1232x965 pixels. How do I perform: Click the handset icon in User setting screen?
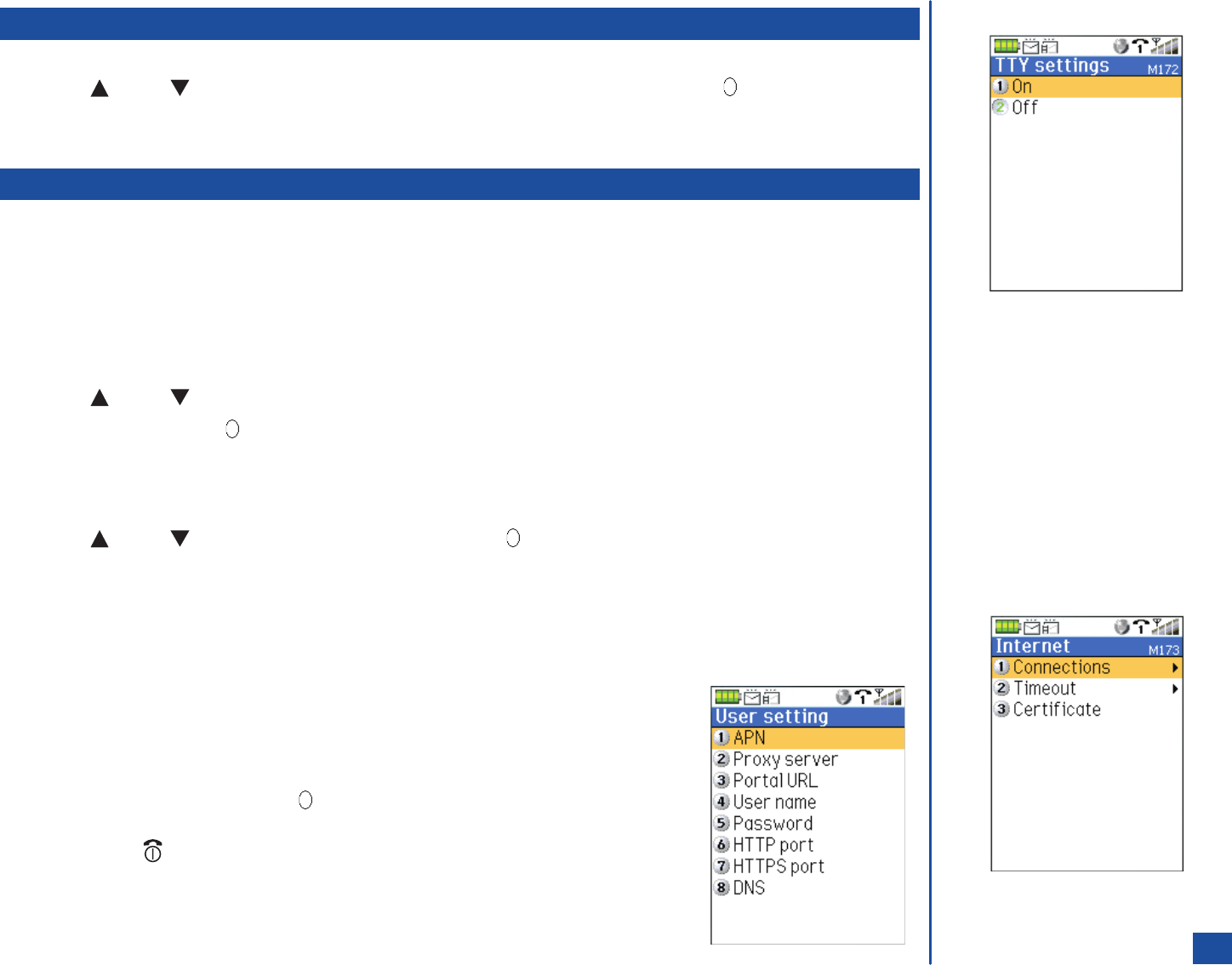tap(862, 697)
